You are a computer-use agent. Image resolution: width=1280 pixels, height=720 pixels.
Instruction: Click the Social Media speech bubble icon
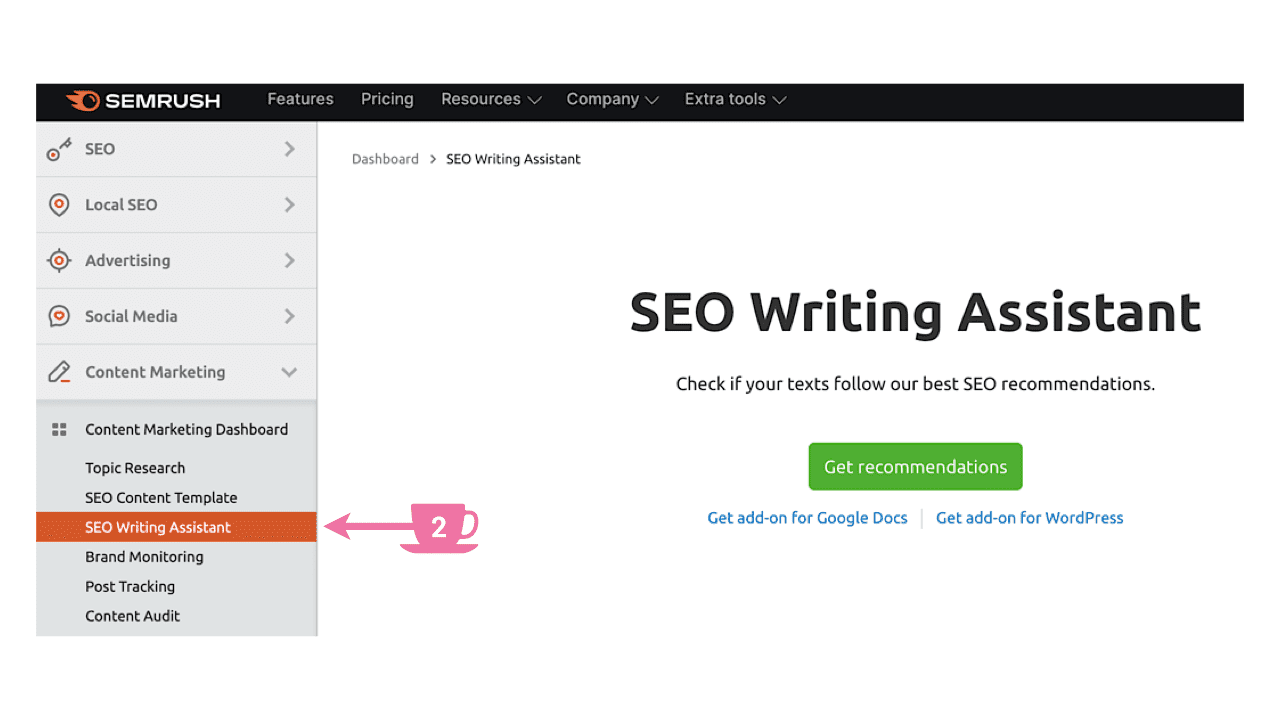pos(59,316)
